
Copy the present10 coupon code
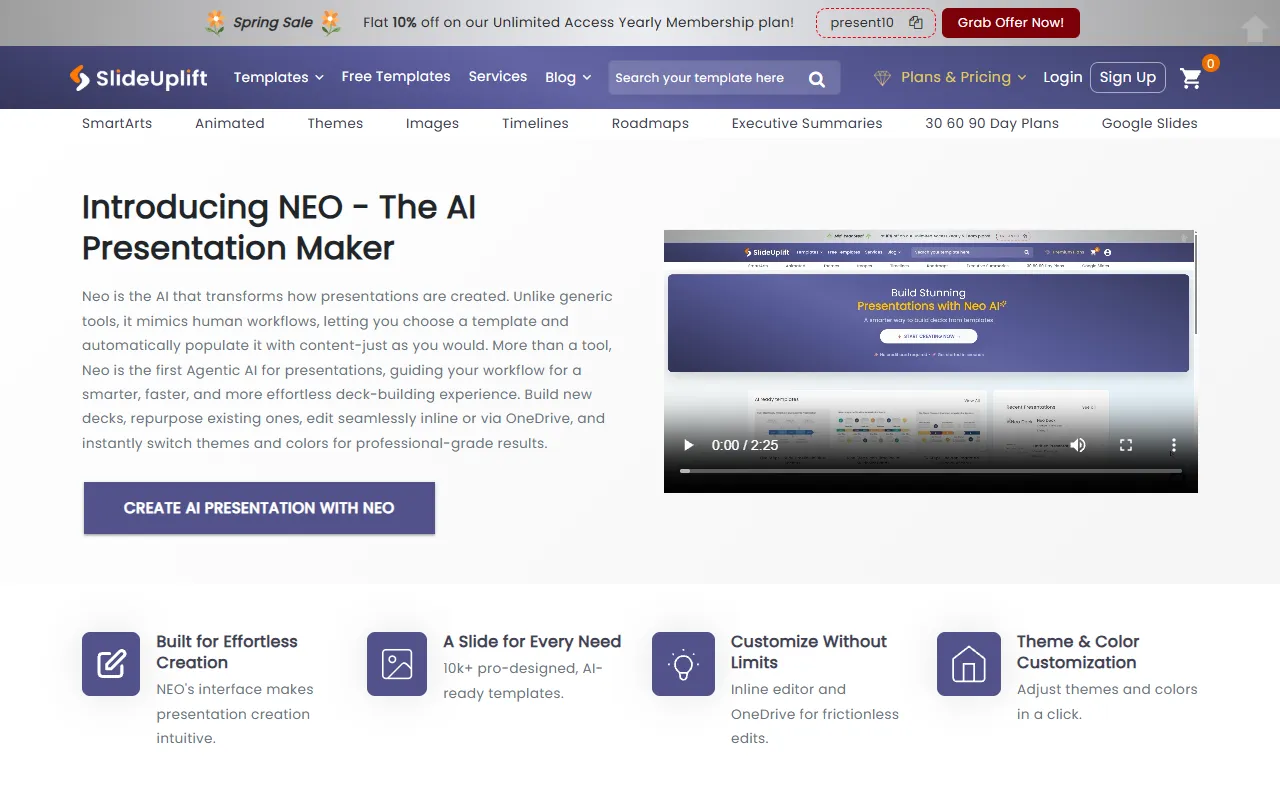(x=916, y=22)
